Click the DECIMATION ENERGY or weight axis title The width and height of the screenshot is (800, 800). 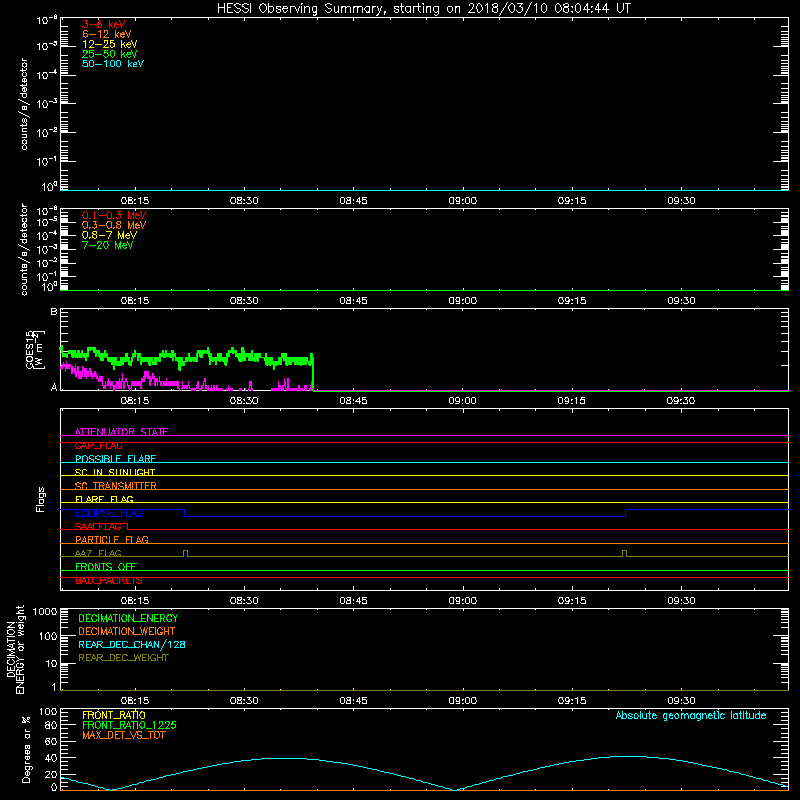(x=16, y=649)
